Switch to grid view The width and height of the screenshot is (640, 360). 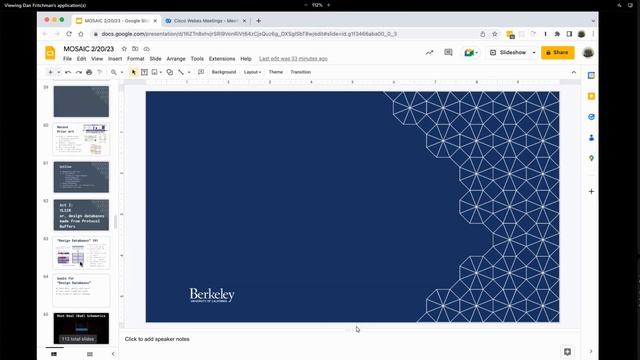pyautogui.click(x=90, y=354)
